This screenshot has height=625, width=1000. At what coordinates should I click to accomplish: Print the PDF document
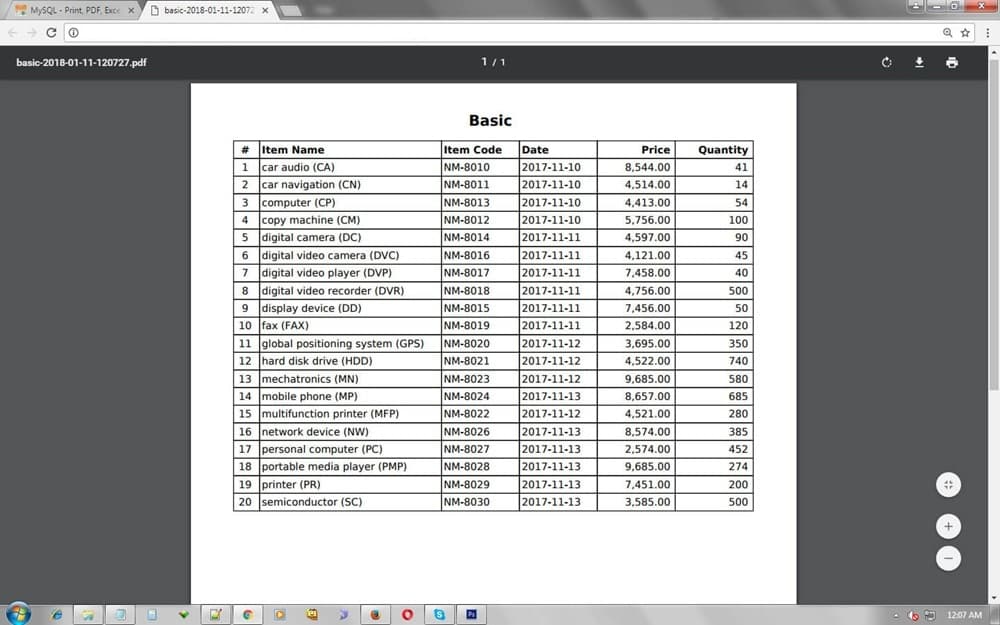click(951, 62)
